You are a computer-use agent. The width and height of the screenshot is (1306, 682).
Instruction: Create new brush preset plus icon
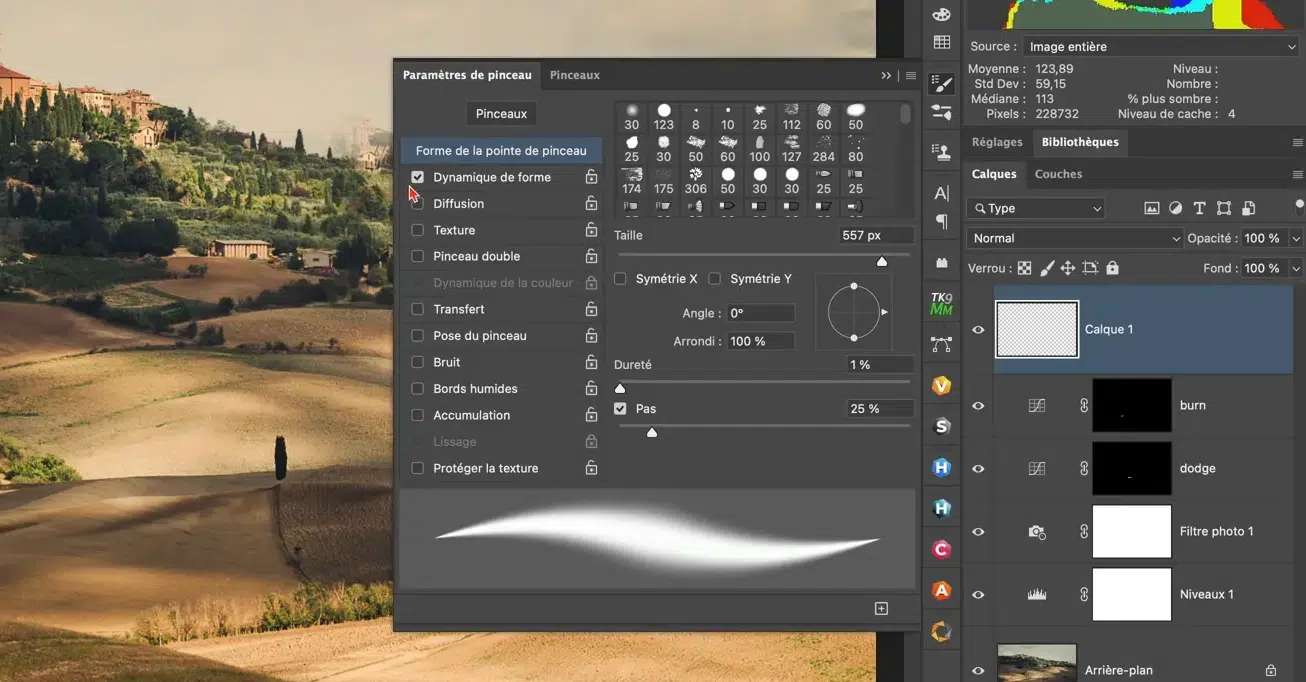[881, 608]
